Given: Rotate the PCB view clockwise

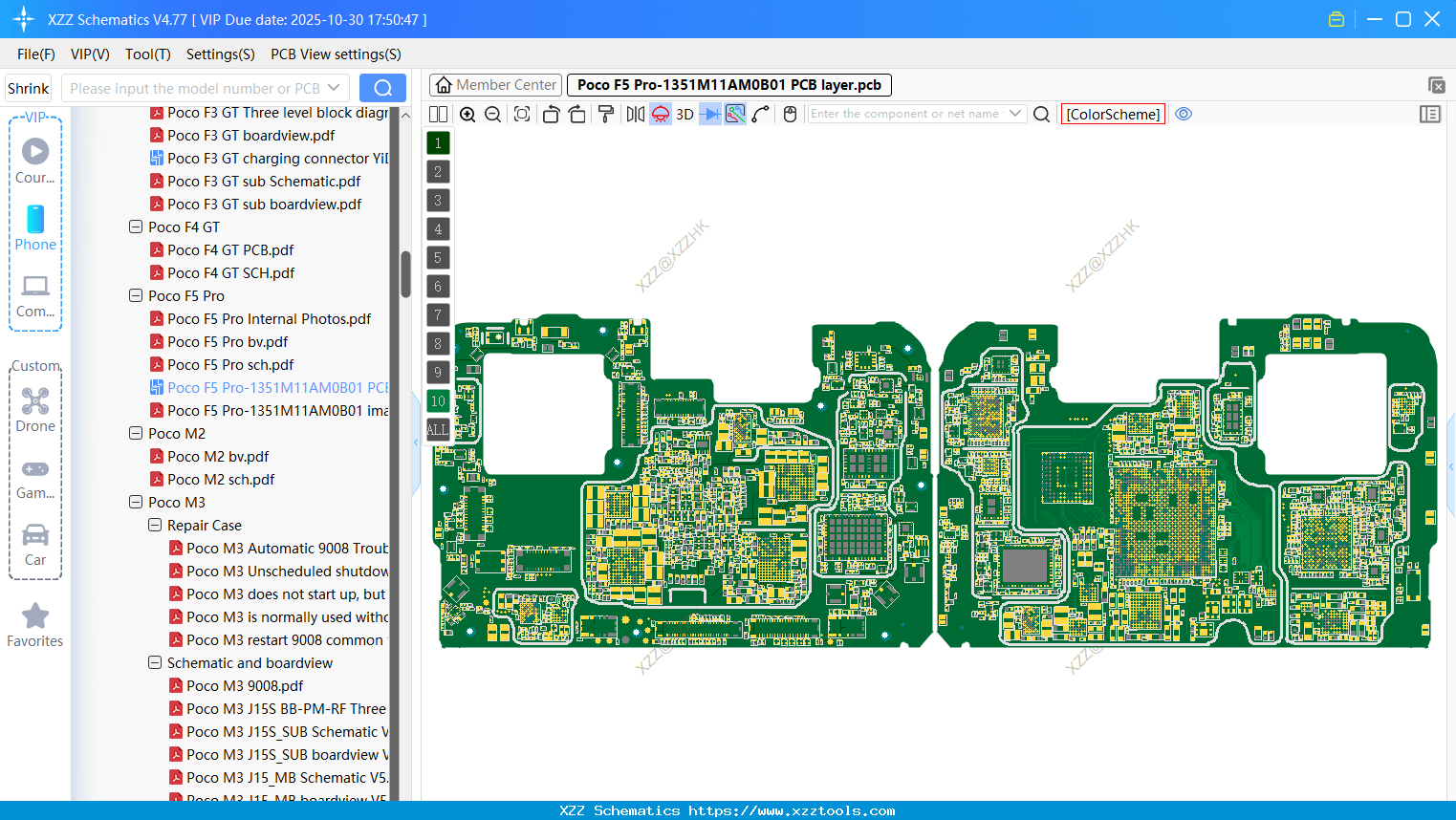Looking at the screenshot, I should (577, 114).
